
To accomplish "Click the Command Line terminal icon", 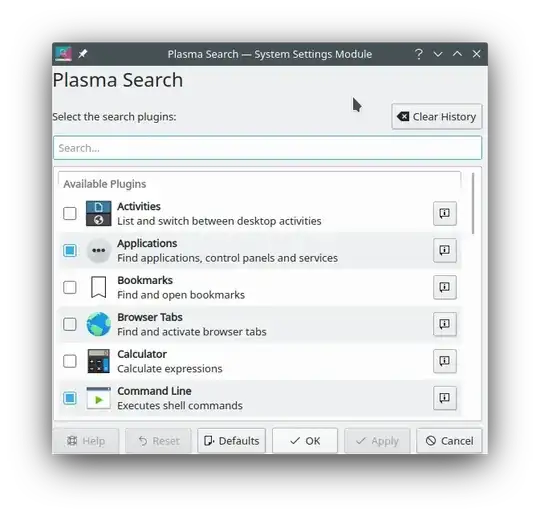I will tap(98, 398).
